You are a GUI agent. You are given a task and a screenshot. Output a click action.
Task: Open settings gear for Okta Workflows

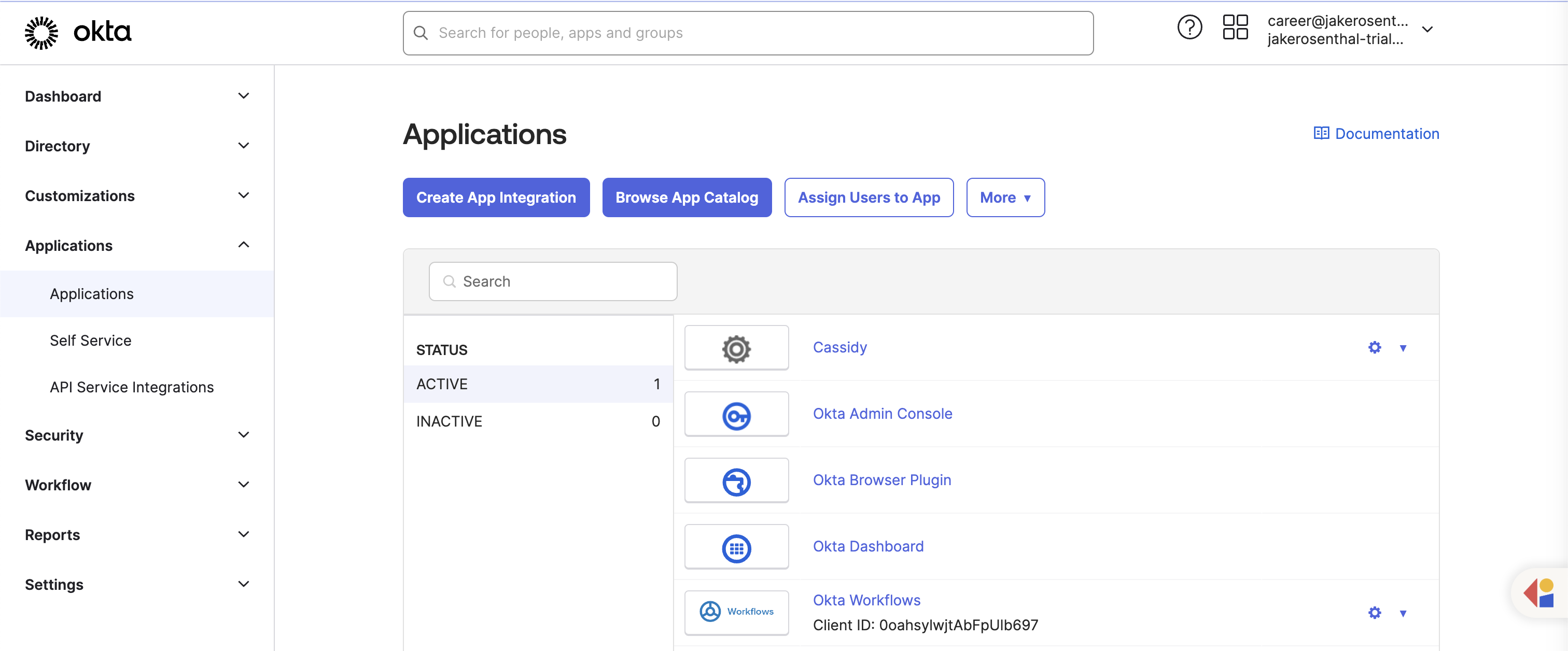[x=1374, y=613]
